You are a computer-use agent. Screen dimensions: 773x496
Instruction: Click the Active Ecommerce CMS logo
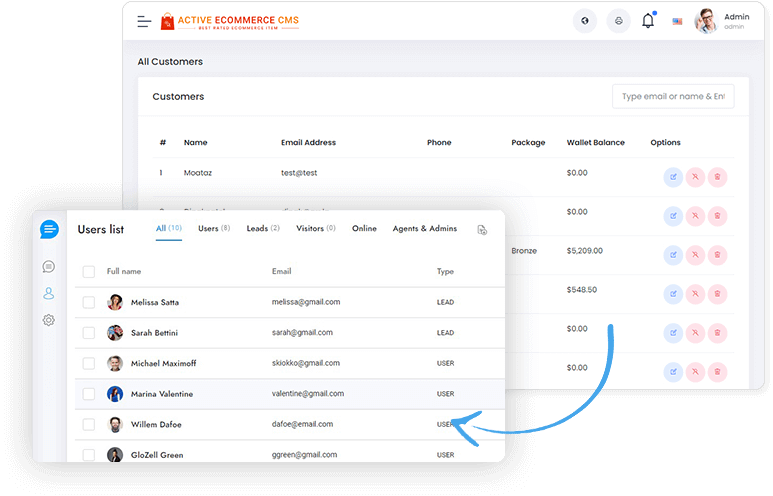[229, 21]
